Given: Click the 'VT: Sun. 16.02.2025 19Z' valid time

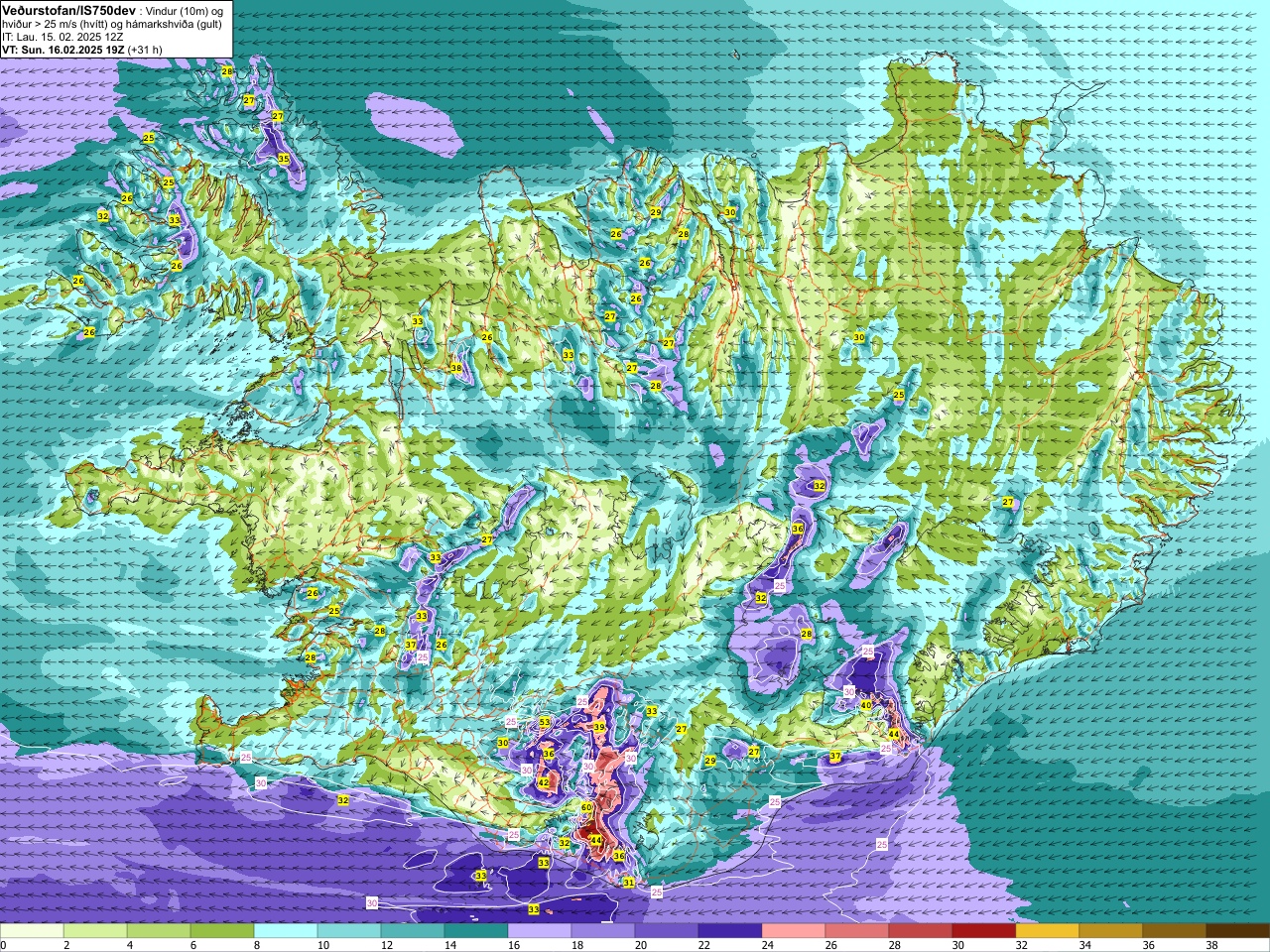Looking at the screenshot, I should click(x=63, y=50).
